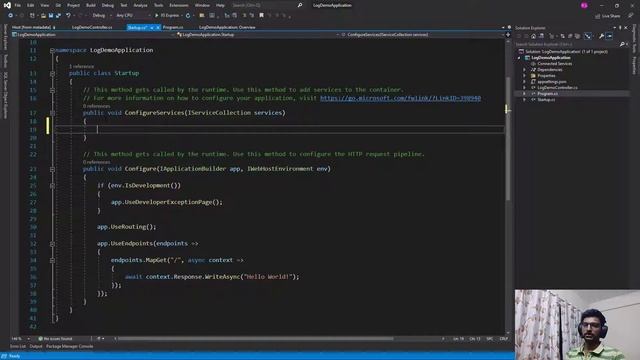
Task: Click the Navigate Backward toolbar icon
Action: point(10,16)
